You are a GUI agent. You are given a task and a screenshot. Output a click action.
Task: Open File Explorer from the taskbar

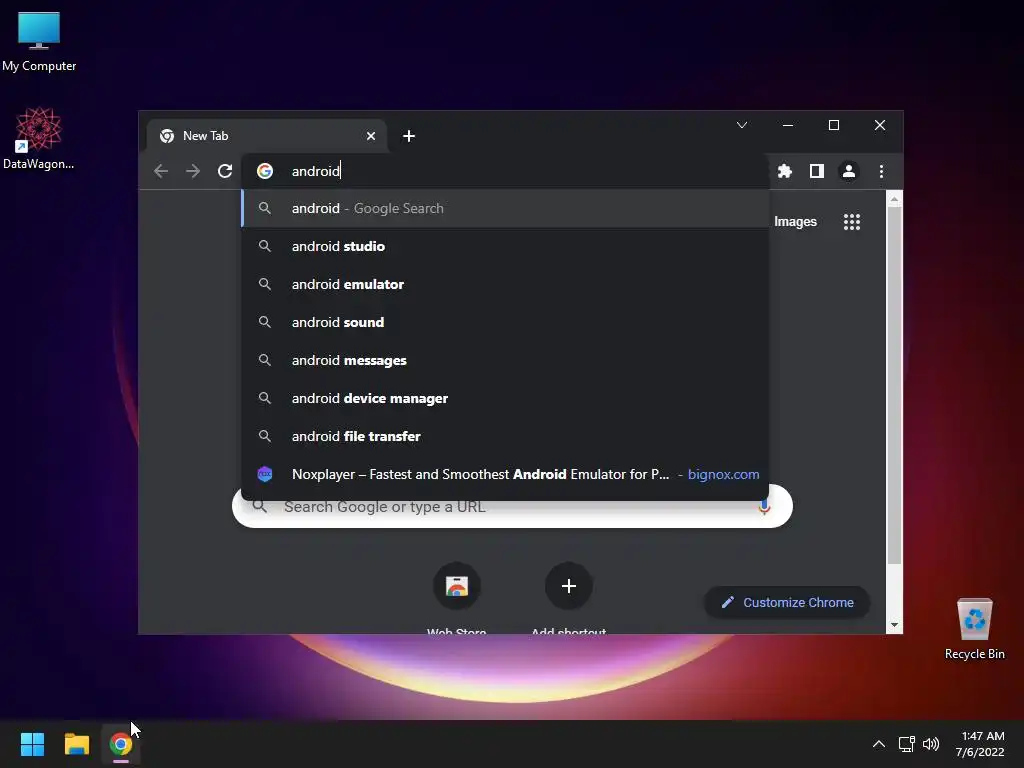76,744
